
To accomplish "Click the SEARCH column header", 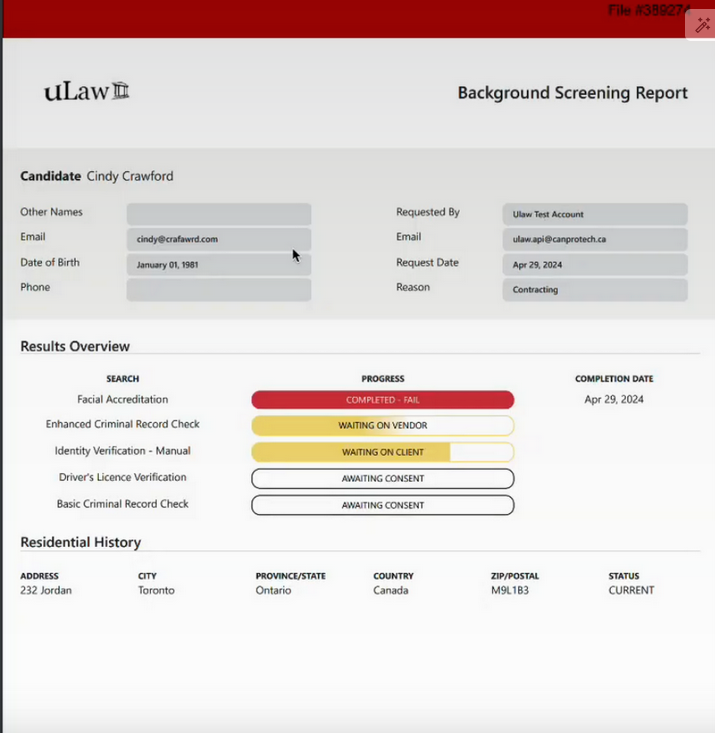I will point(122,379).
